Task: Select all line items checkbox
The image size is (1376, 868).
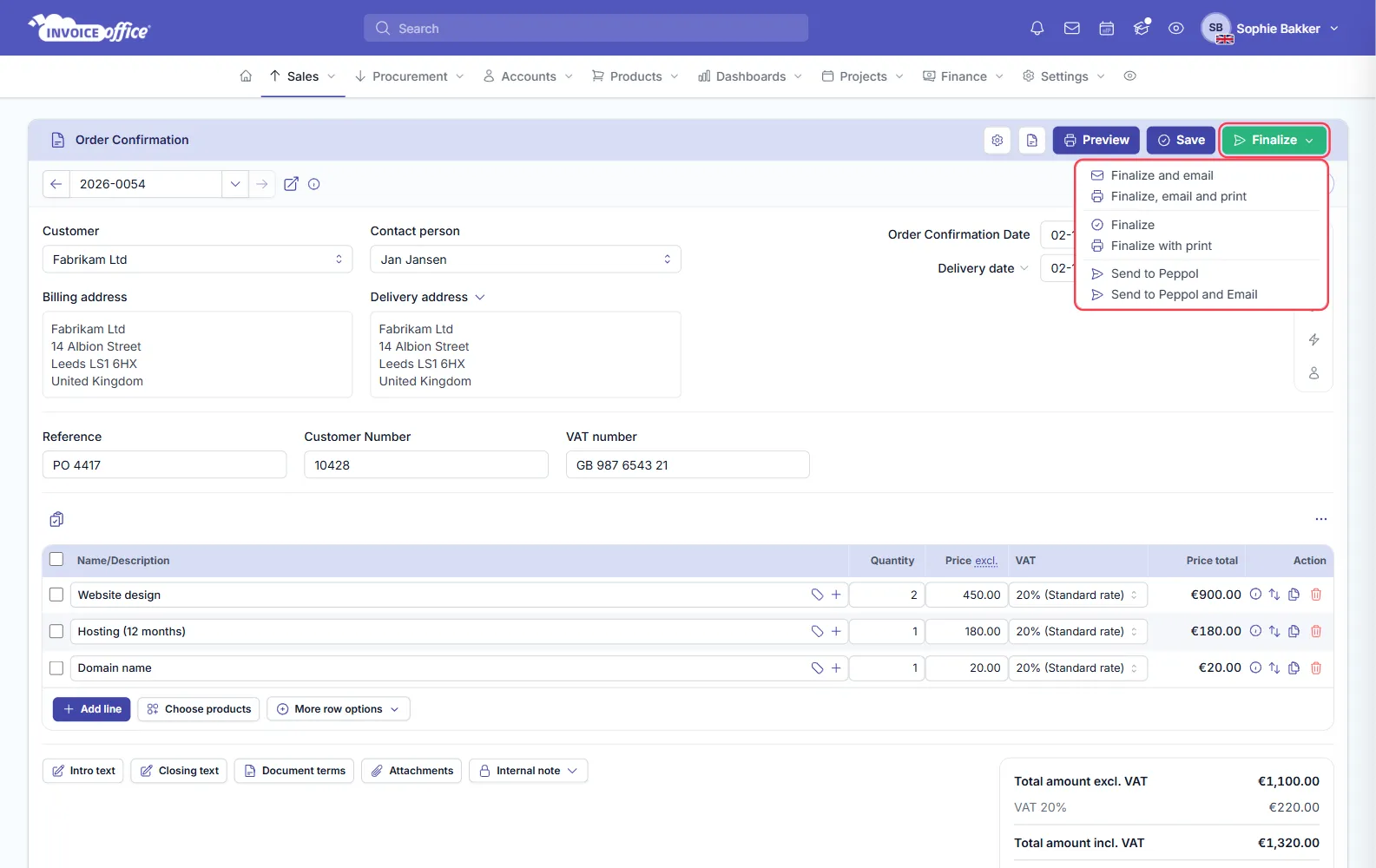Action: tap(56, 560)
